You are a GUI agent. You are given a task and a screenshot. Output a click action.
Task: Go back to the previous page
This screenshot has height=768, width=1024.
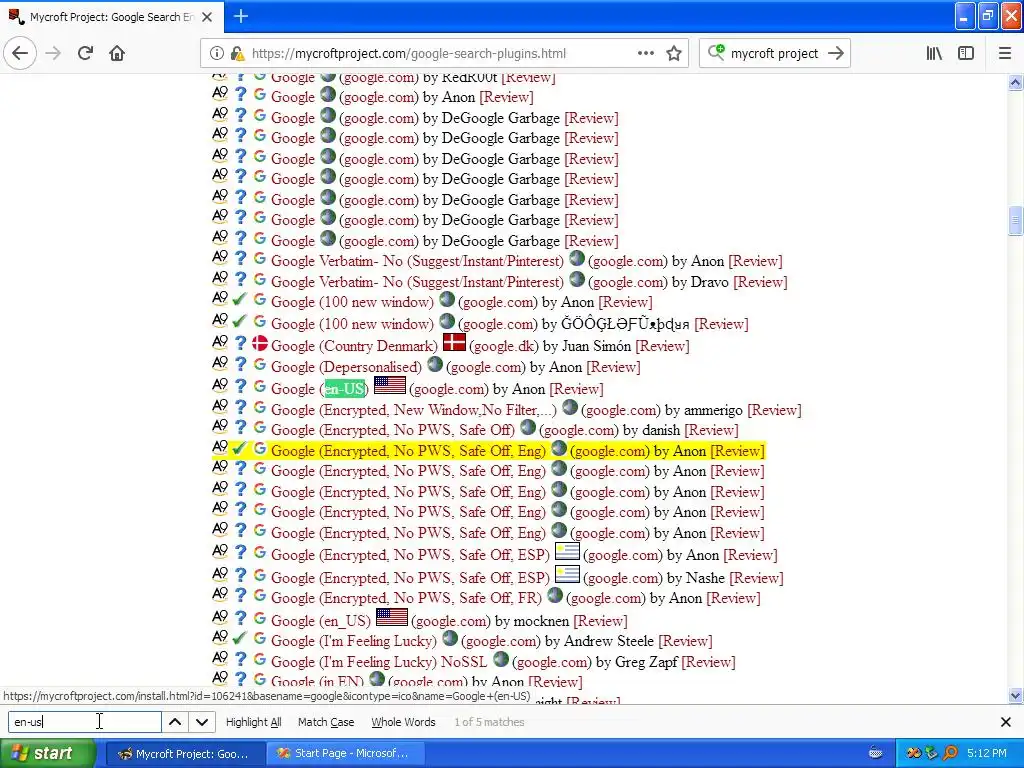tap(20, 54)
